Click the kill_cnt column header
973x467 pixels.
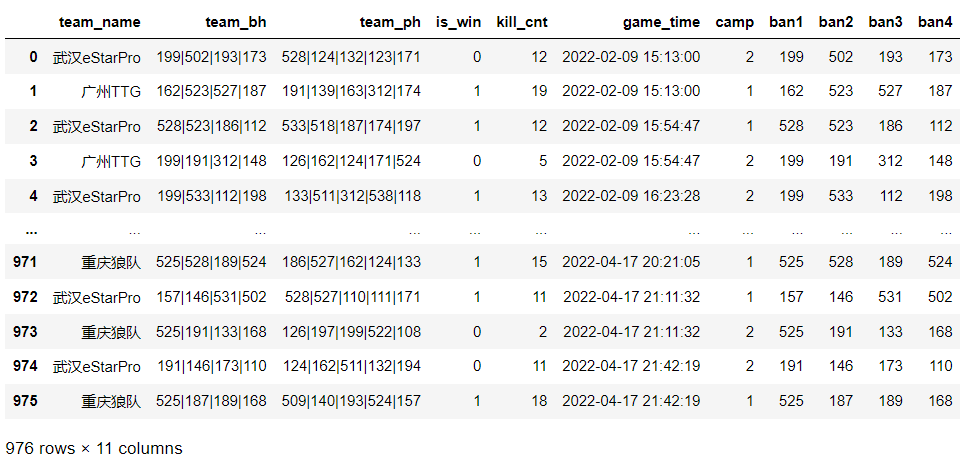[521, 21]
